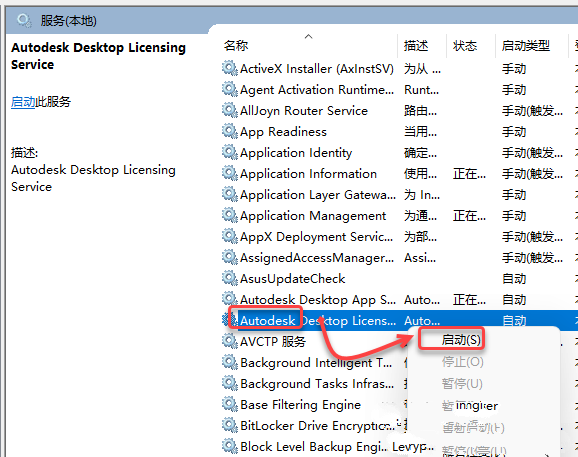Click 暂停(U) in the context menu
Viewport: 578px width, 457px height.
pos(462,384)
